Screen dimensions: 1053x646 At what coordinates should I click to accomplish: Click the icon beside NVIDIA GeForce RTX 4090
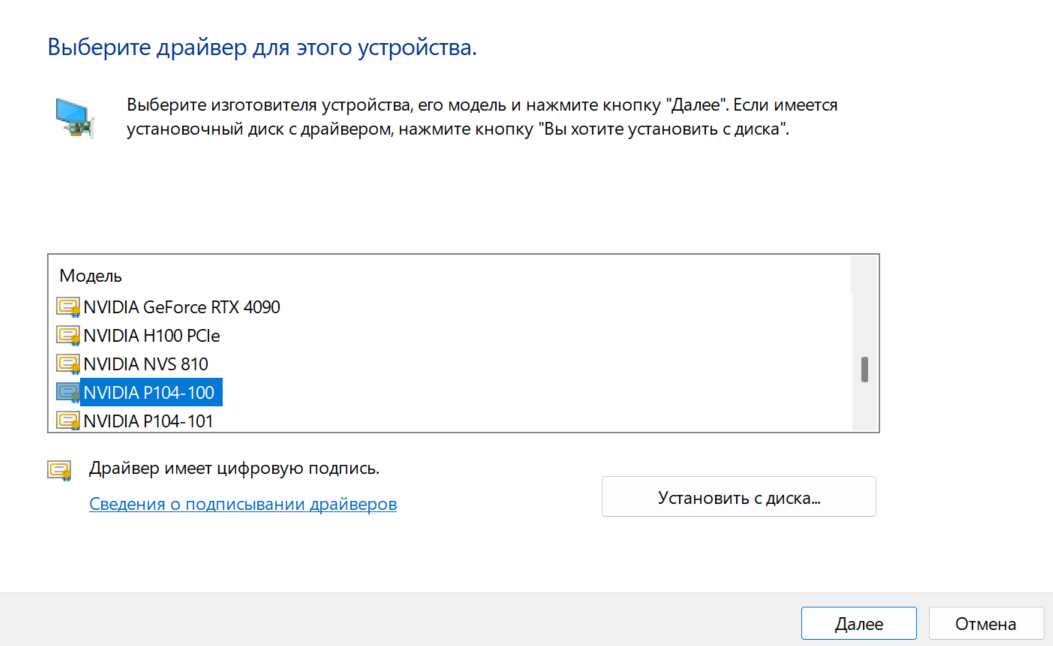(x=68, y=307)
